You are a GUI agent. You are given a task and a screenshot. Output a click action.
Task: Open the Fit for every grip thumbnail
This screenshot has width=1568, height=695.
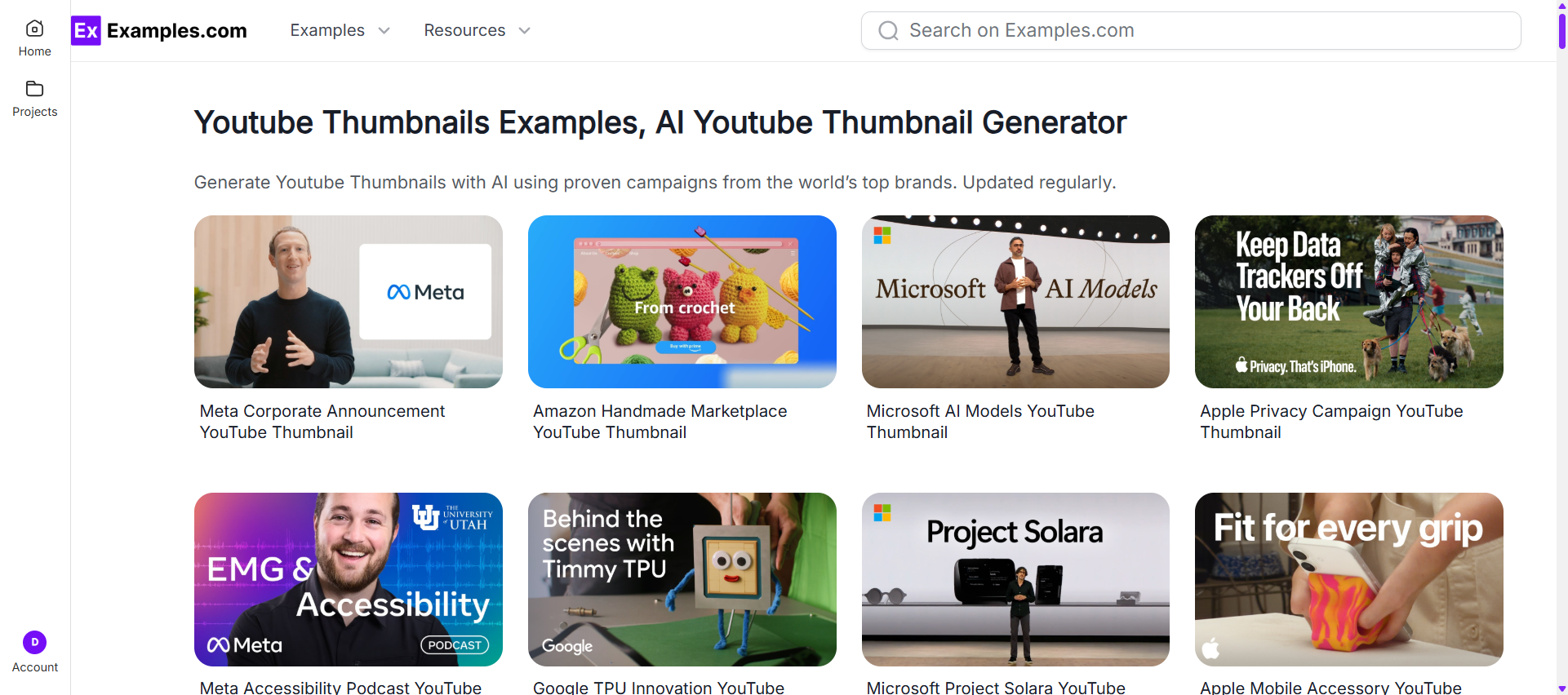click(1349, 579)
